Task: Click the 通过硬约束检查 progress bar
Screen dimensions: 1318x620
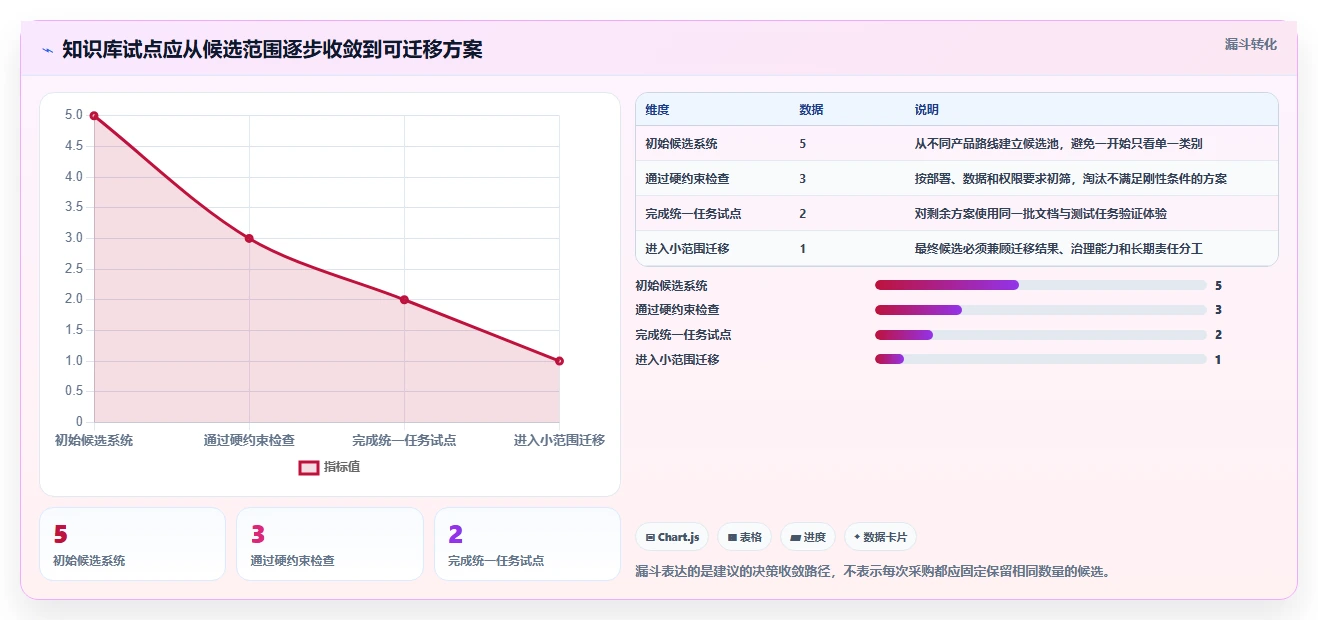Action: coord(1040,310)
